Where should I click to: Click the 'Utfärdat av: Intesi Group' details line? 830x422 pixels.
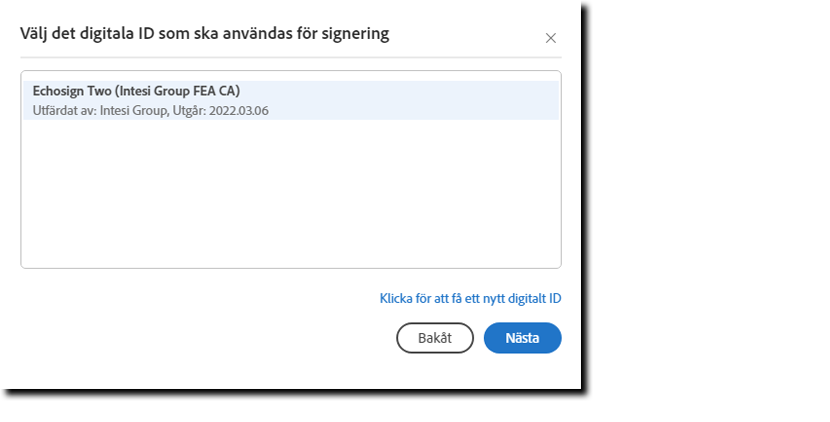point(150,111)
